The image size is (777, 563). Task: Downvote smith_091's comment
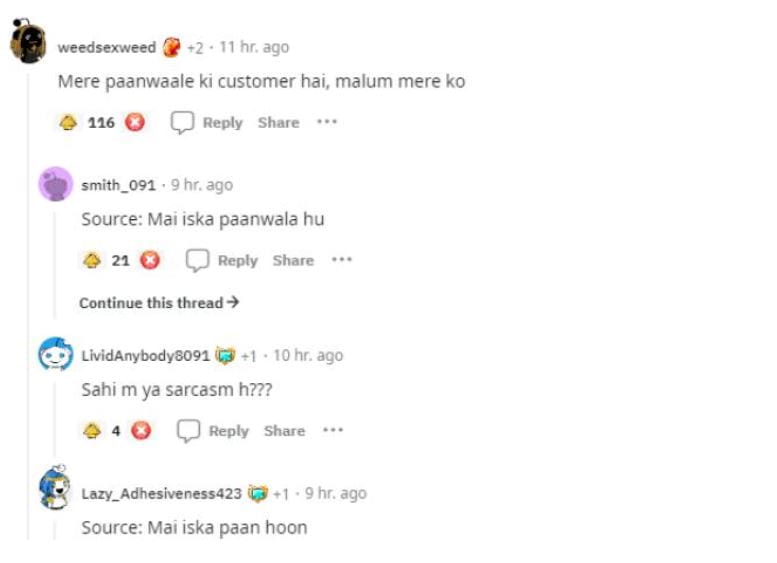tap(150, 260)
